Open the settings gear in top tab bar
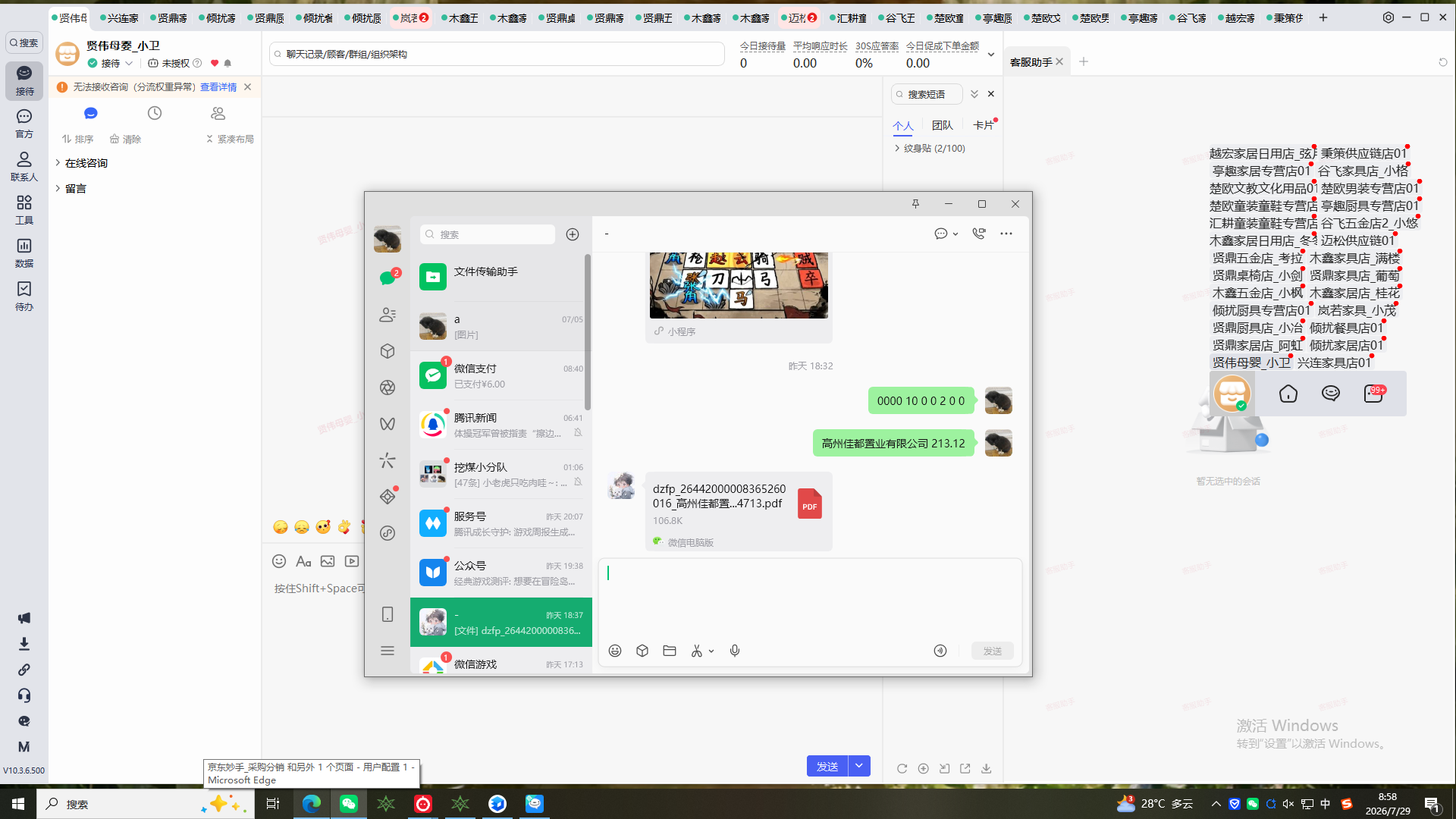Screen dimensions: 1456x819 pos(1389,17)
